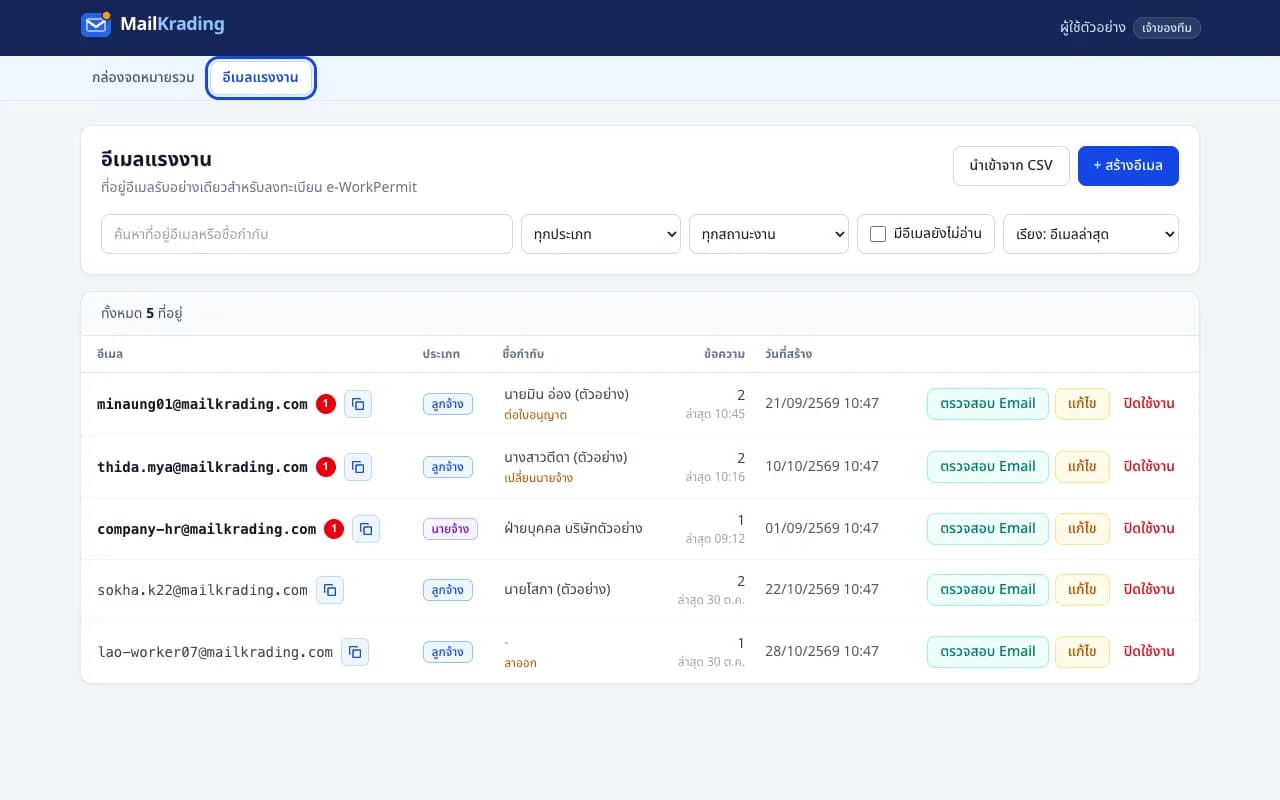Click ตรวจสอบ Email for thida.mya
This screenshot has width=1280, height=800.
(988, 467)
